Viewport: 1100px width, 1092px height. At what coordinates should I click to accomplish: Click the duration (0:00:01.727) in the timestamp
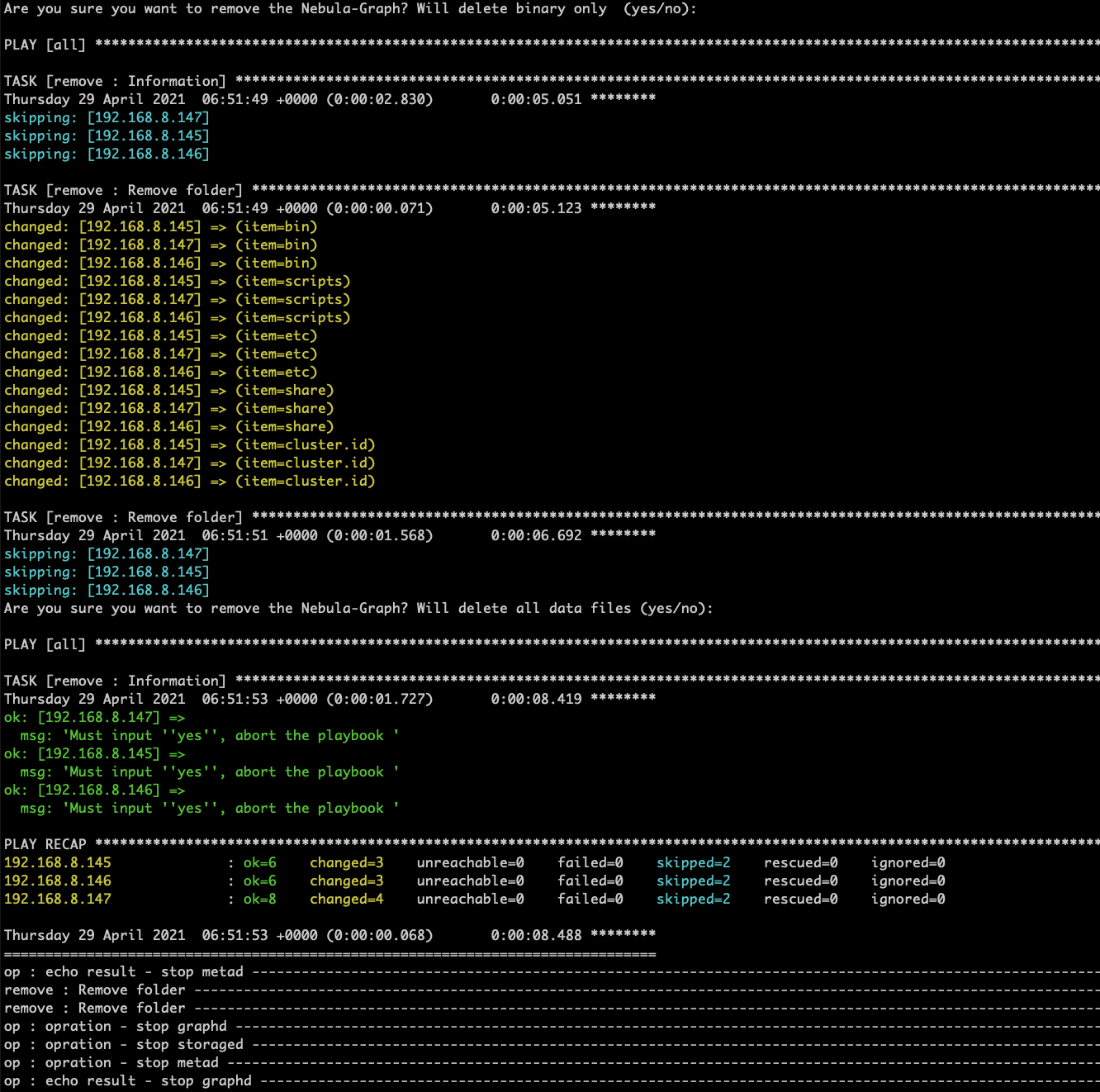(380, 699)
